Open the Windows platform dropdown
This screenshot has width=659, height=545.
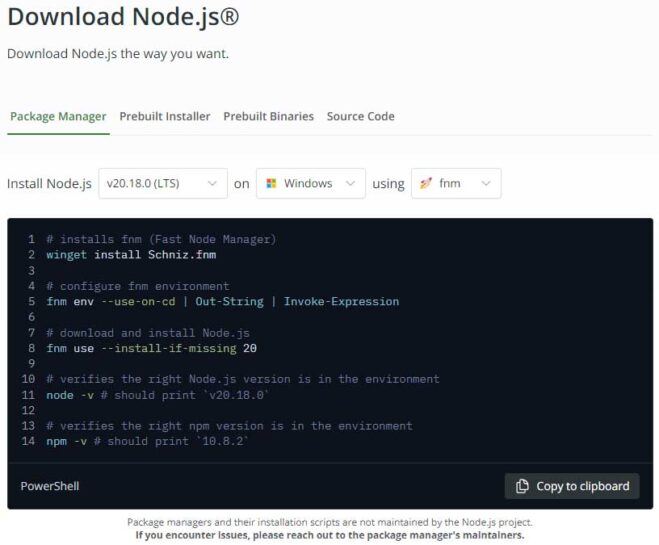[x=311, y=184]
